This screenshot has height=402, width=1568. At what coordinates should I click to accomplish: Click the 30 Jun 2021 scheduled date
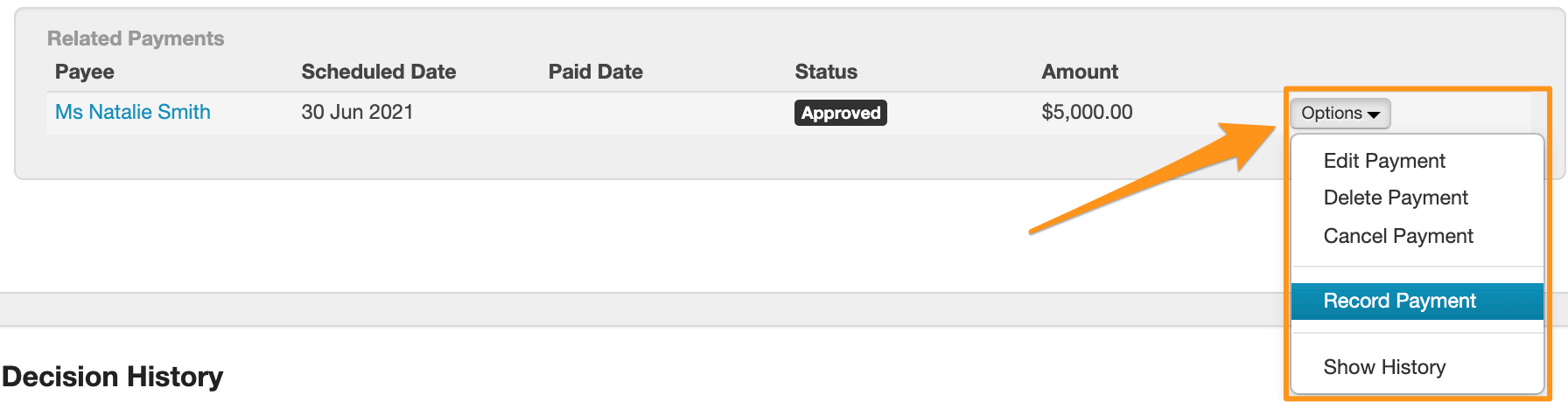(357, 112)
